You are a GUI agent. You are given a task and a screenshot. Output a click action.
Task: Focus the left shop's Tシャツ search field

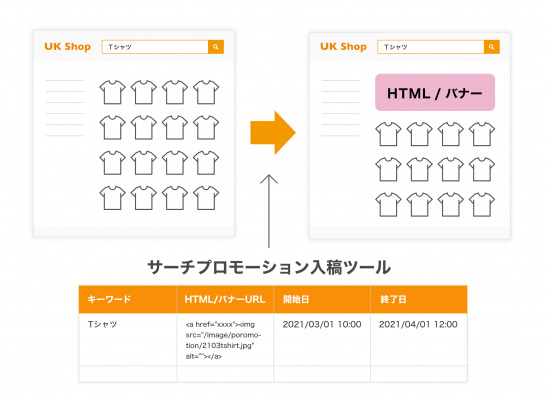(x=155, y=47)
